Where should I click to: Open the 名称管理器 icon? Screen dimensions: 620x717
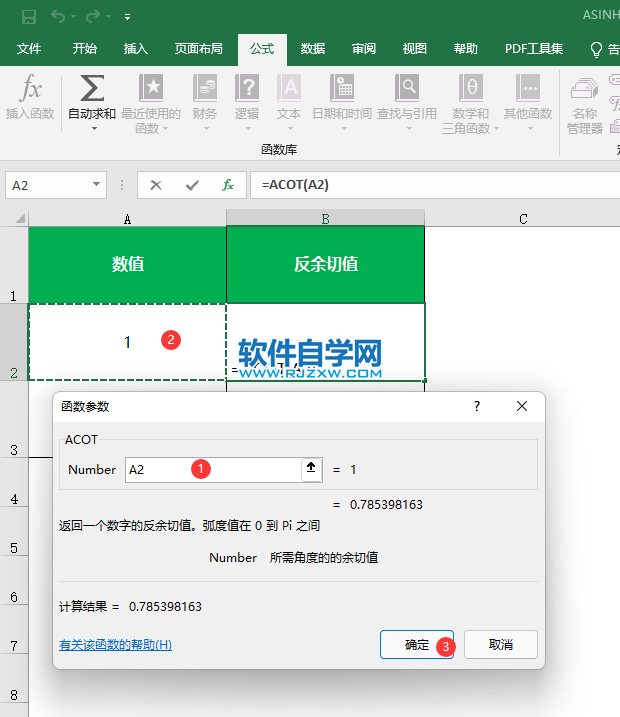pos(584,89)
